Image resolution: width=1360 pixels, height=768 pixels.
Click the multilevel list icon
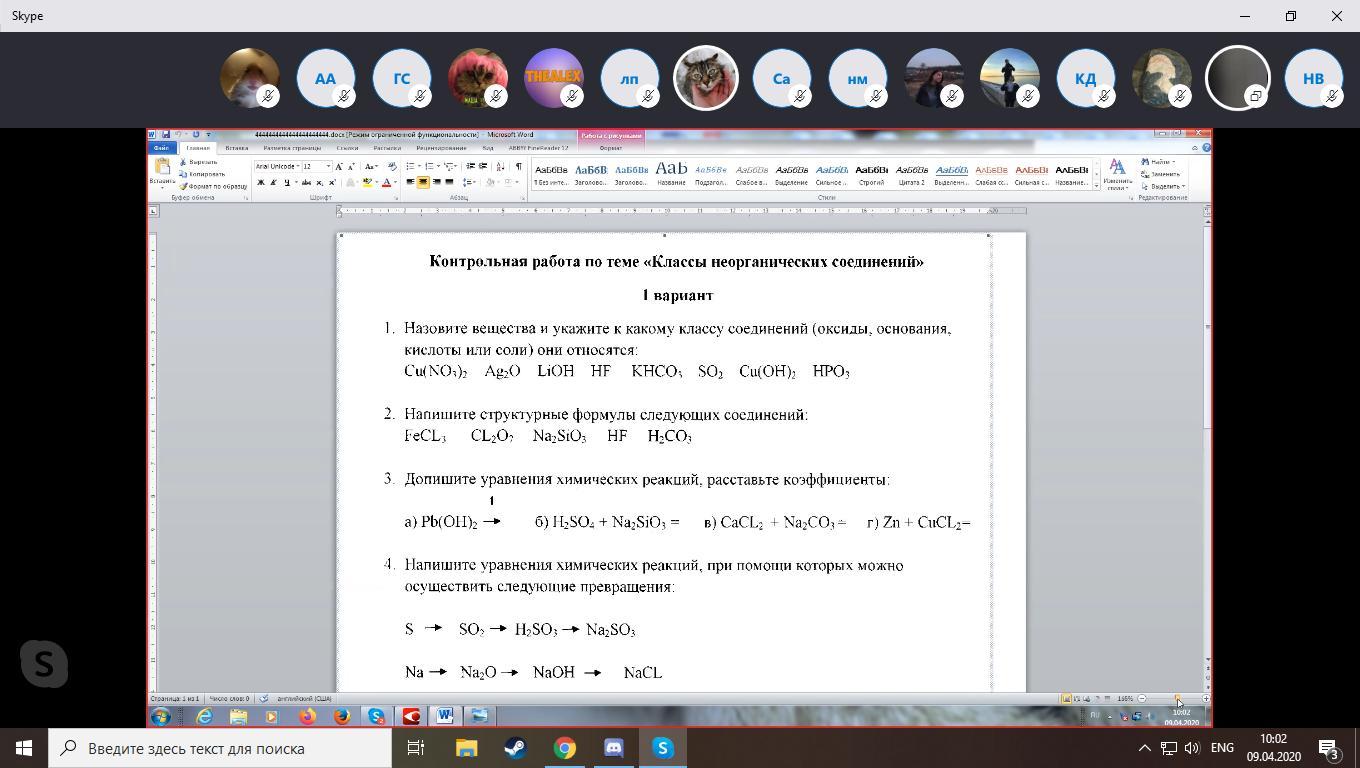click(x=448, y=166)
